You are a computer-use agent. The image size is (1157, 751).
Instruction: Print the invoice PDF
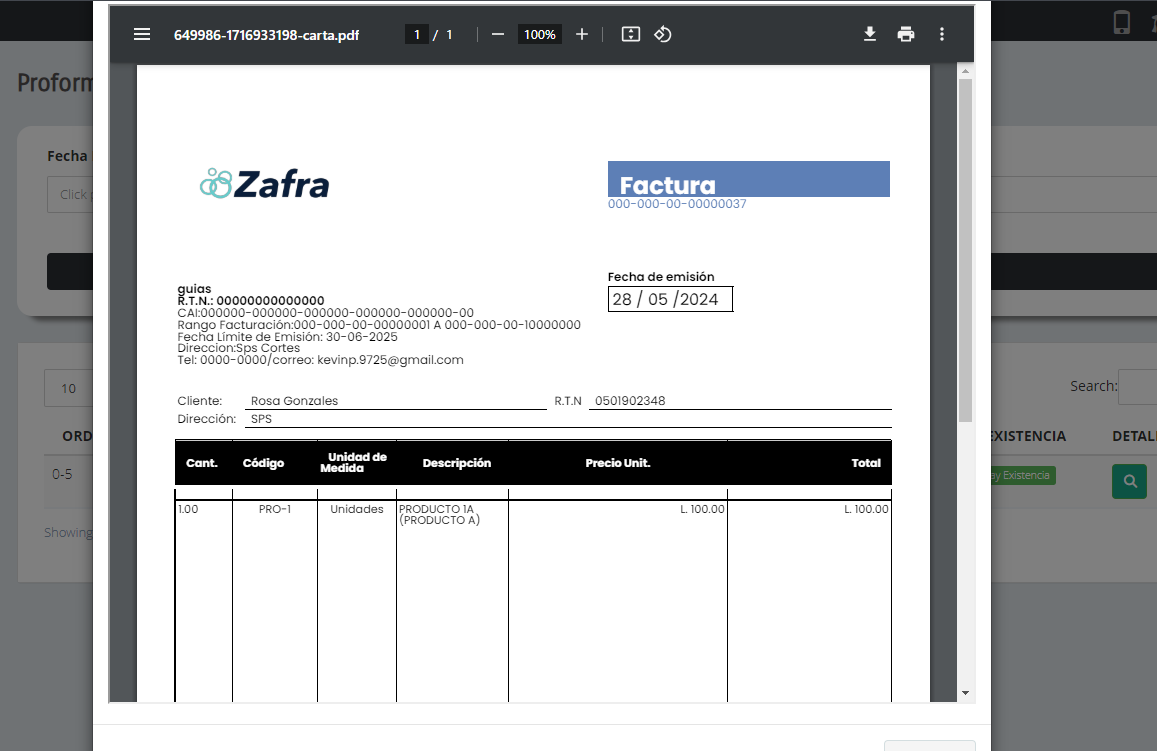click(905, 35)
